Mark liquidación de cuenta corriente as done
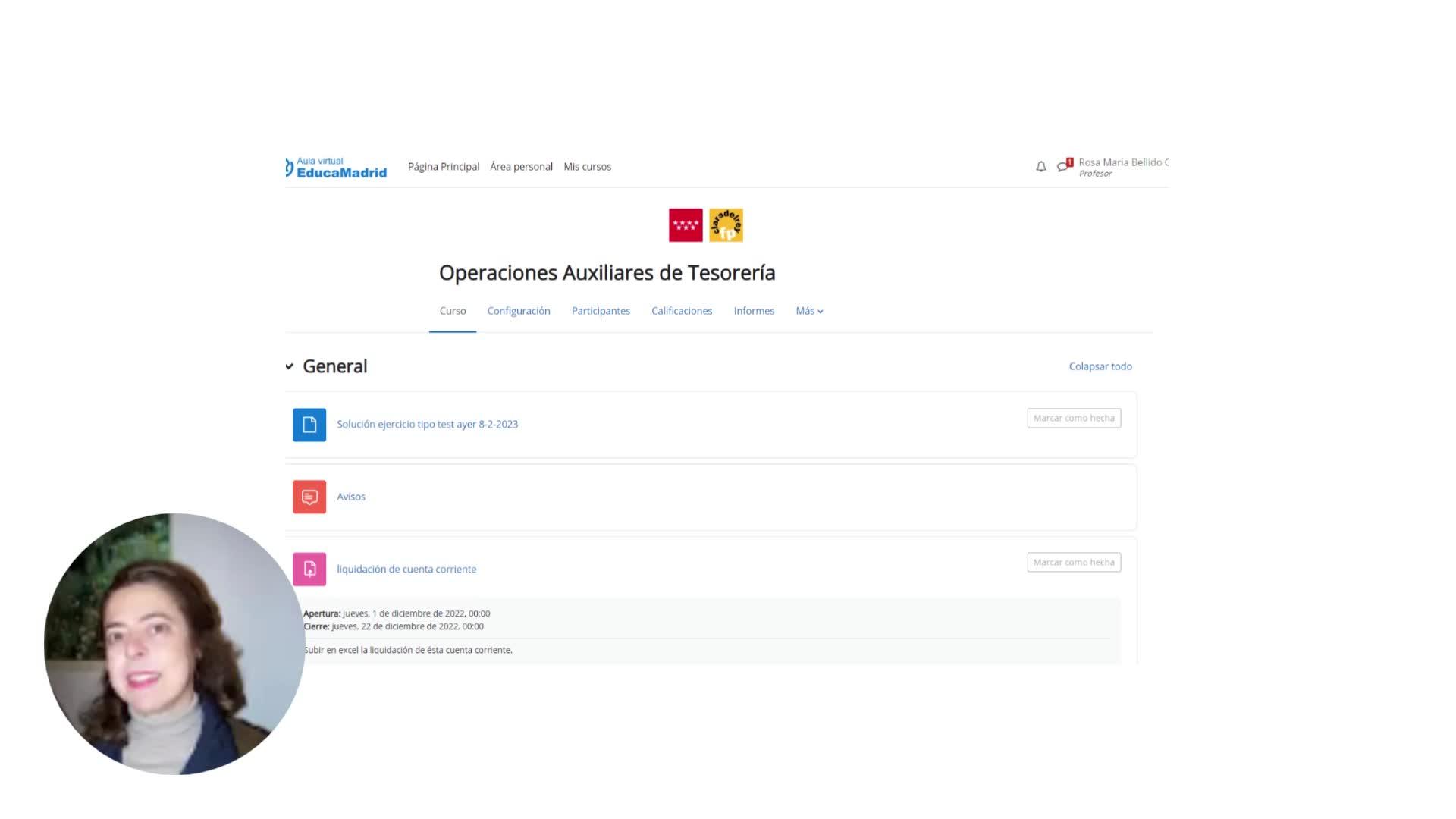Image resolution: width=1456 pixels, height=819 pixels. tap(1074, 563)
